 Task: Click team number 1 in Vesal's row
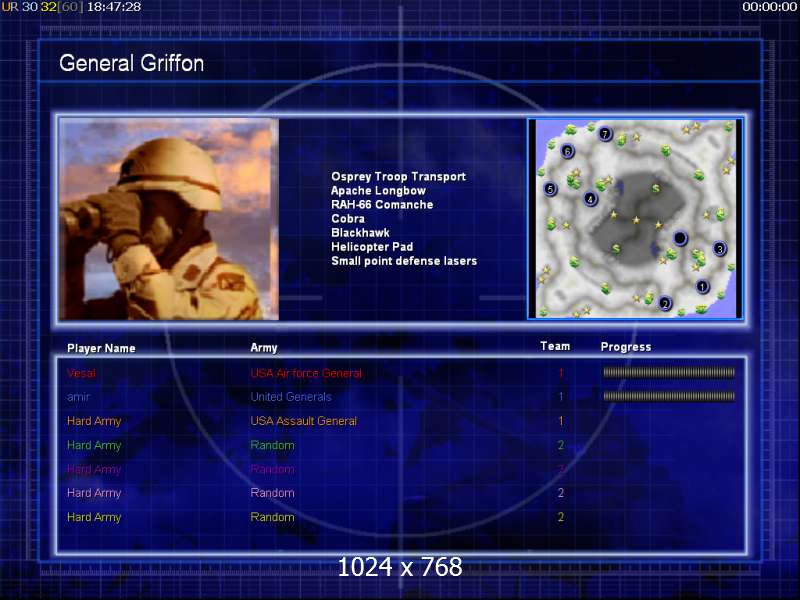561,373
